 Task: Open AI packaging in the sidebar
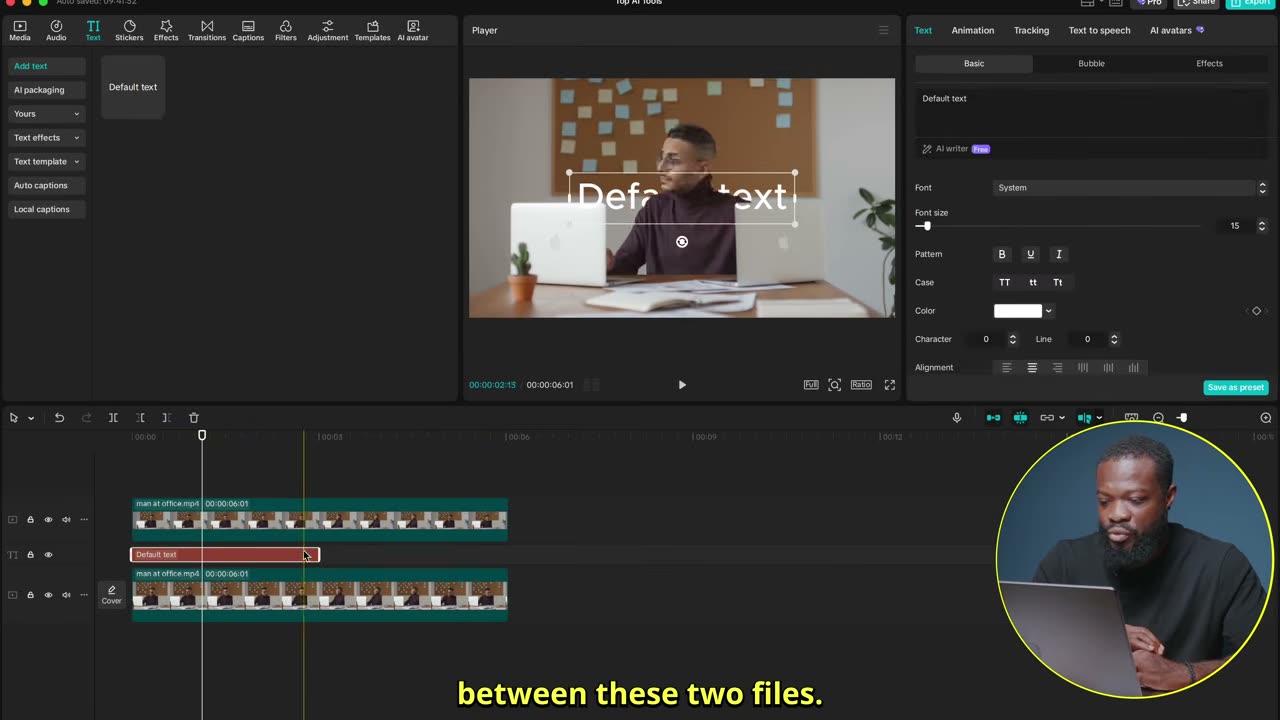47,90
